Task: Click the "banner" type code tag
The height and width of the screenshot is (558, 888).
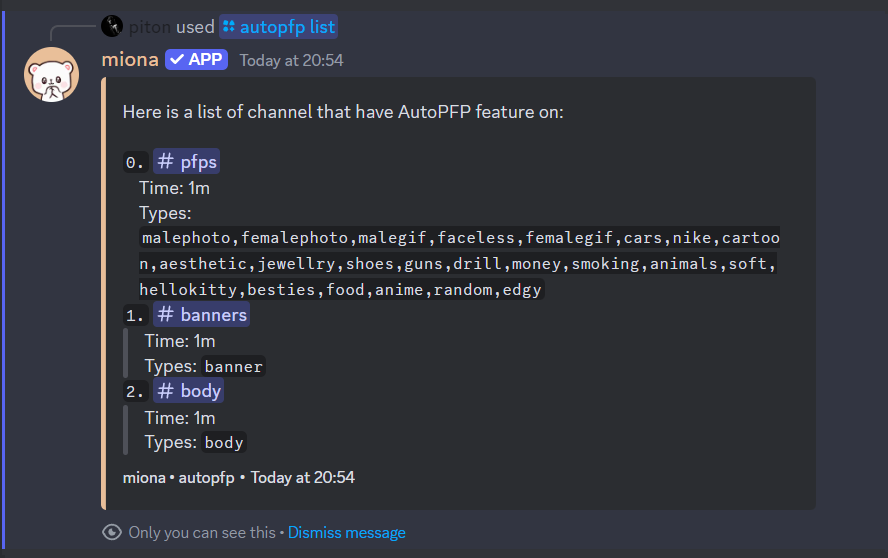Action: (233, 367)
